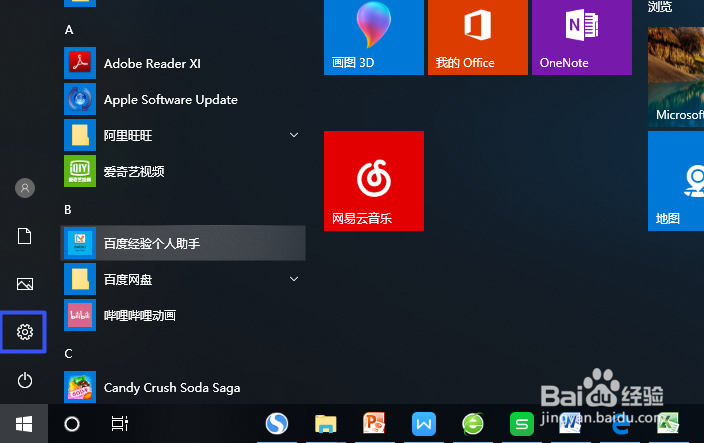Click the Windows Start button
704x443 pixels.
[x=24, y=424]
